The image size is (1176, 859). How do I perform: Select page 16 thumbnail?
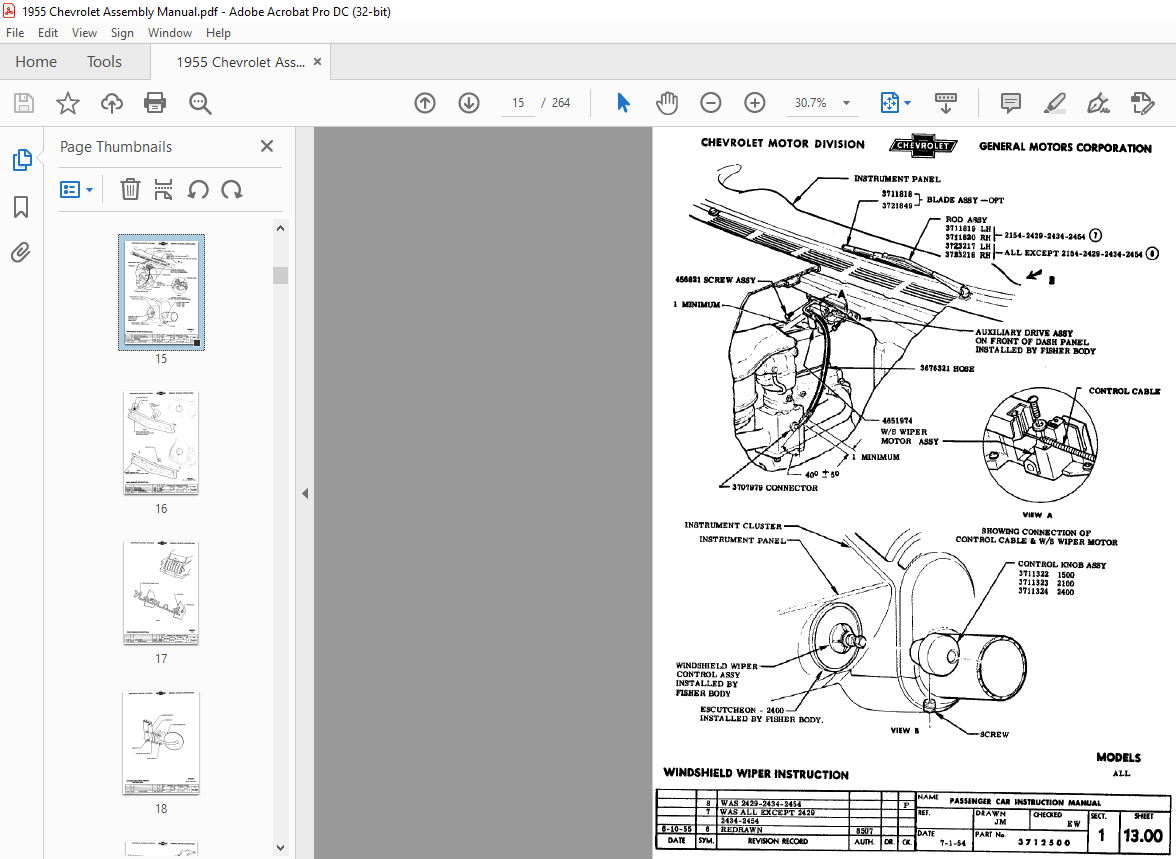161,443
